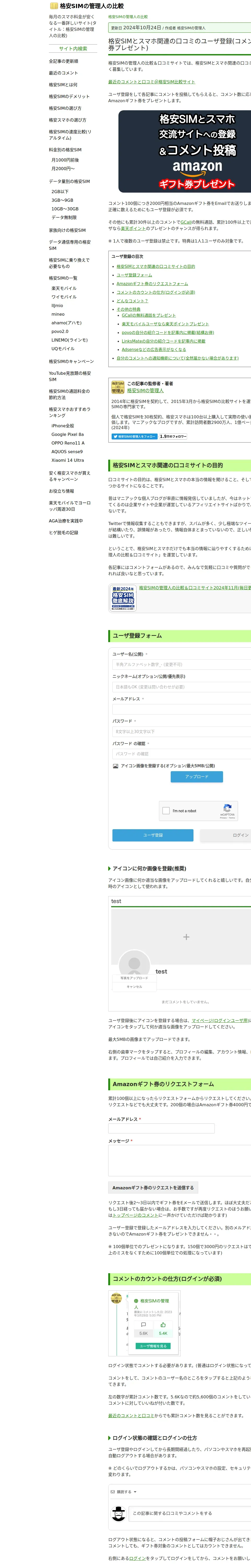Image resolution: width=251 pixels, height=1568 pixels.
Task: Open ヒゲ脱毛の記録 sidebar link
Action: tap(63, 533)
